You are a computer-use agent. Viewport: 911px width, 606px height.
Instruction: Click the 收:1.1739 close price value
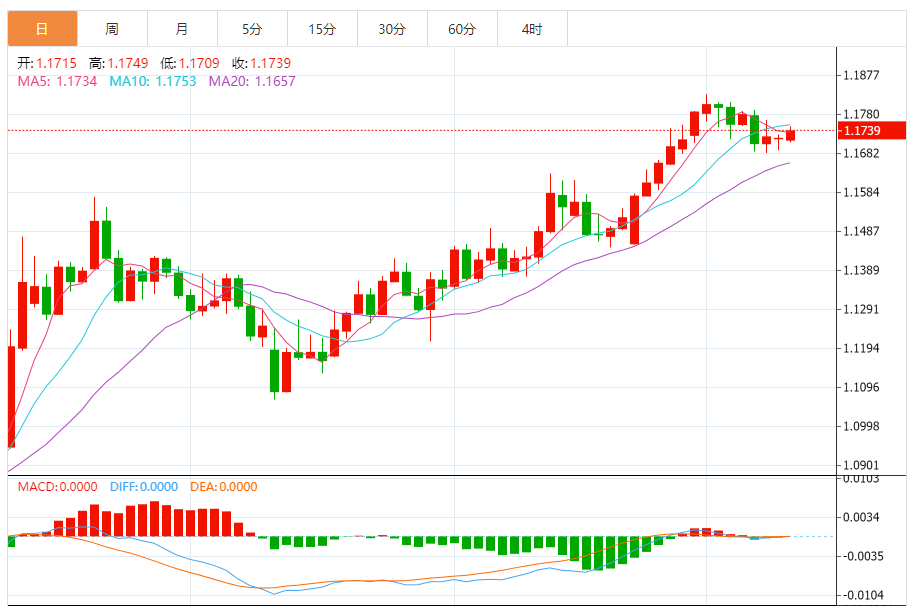261,63
